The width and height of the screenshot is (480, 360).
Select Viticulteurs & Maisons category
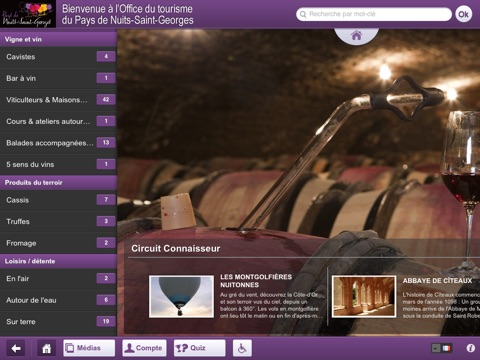58,100
